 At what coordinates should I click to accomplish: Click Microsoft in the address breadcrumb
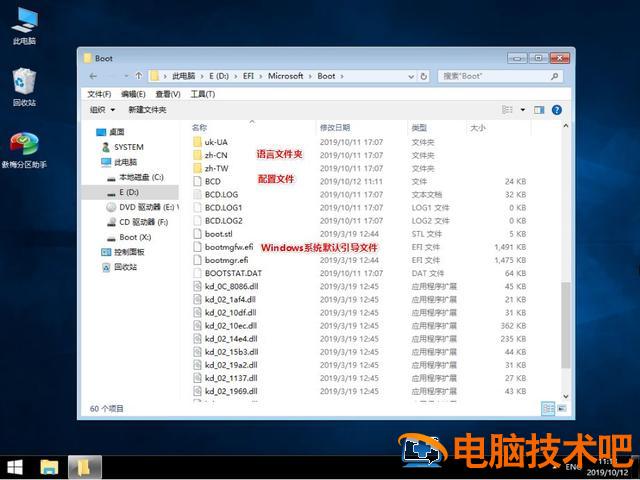[285, 76]
